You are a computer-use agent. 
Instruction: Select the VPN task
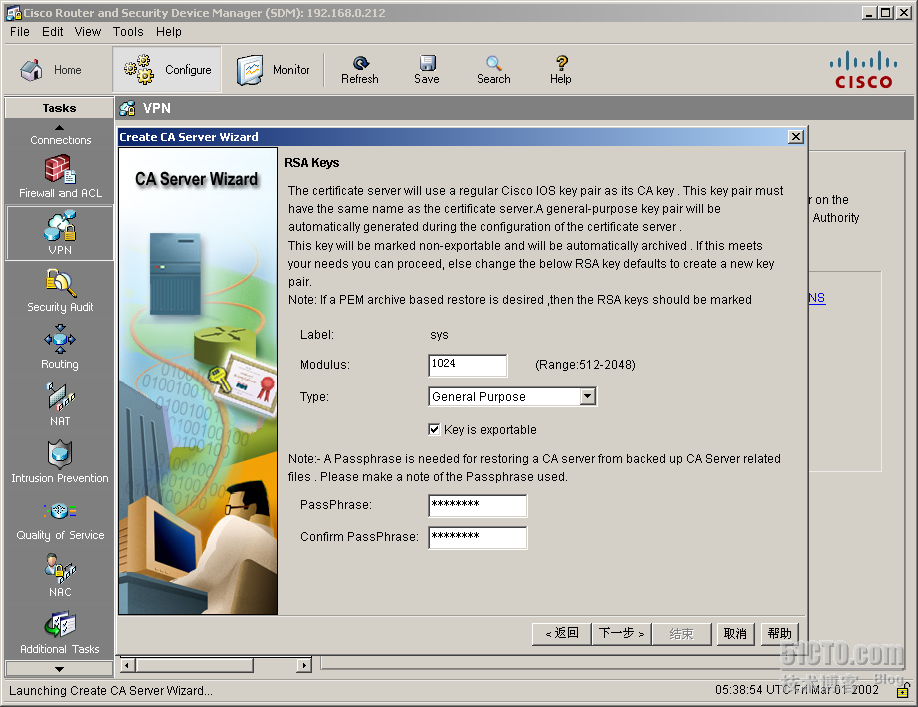point(60,233)
